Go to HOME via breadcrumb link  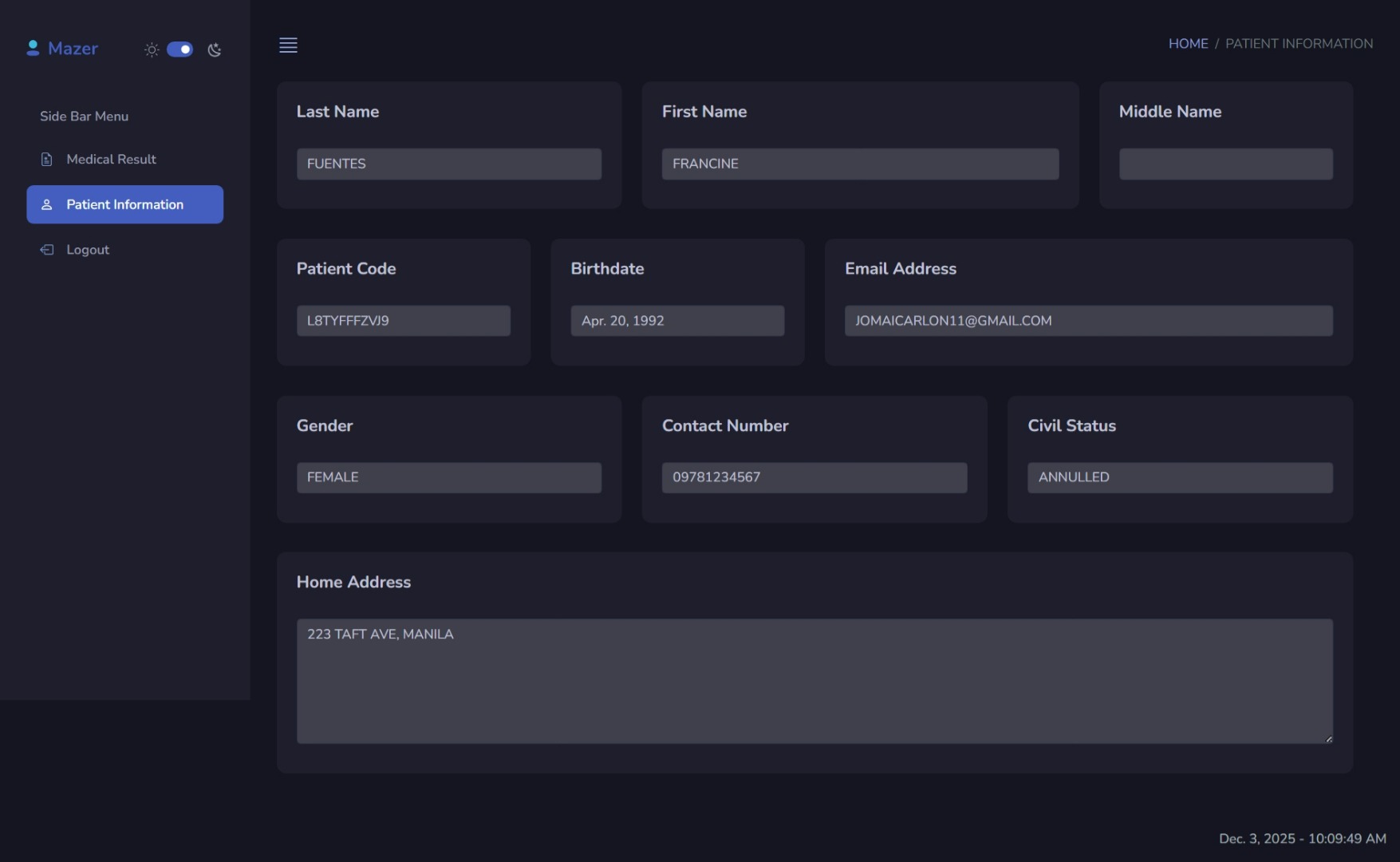tap(1188, 44)
